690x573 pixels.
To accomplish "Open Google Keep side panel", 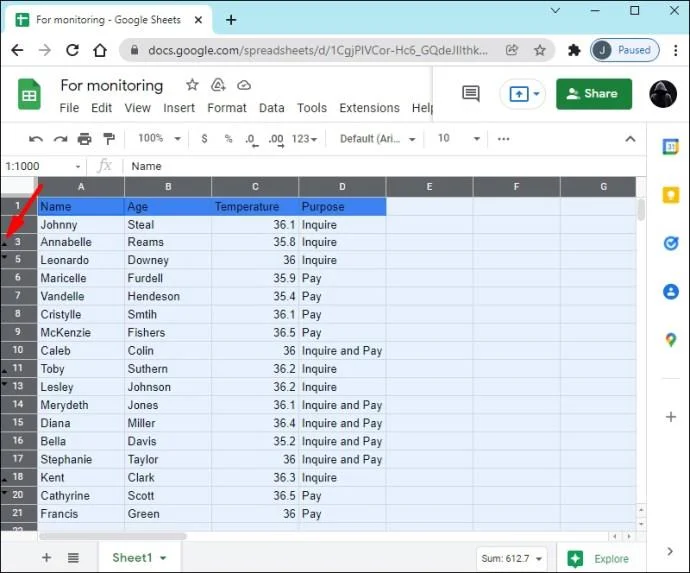I will pos(671,195).
